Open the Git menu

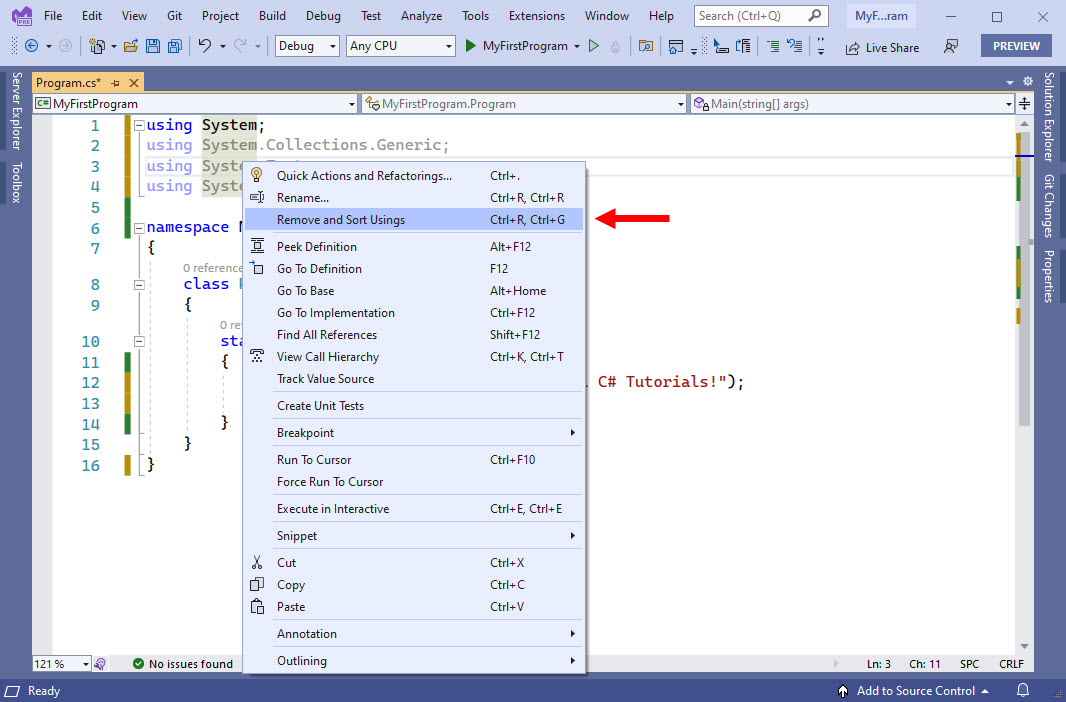(x=174, y=15)
